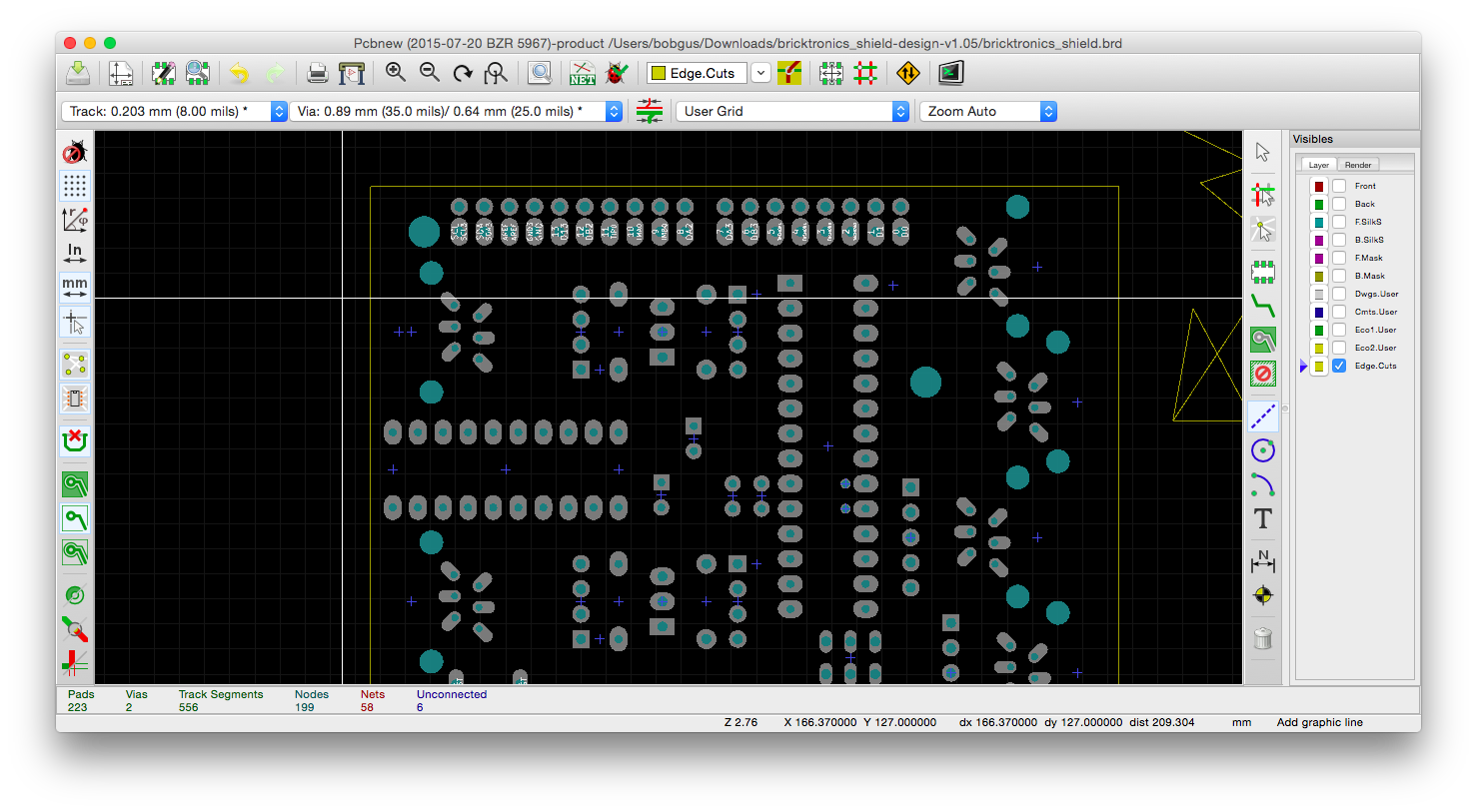The width and height of the screenshot is (1477, 812).
Task: Toggle the F.SilkS layer checkbox
Action: click(x=1339, y=223)
